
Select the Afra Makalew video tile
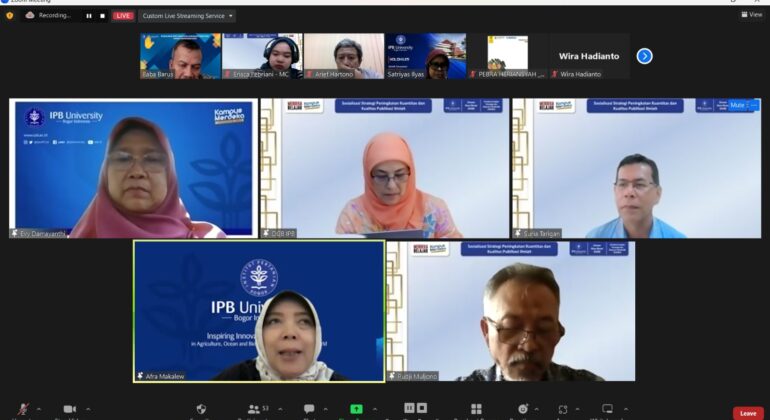259,311
